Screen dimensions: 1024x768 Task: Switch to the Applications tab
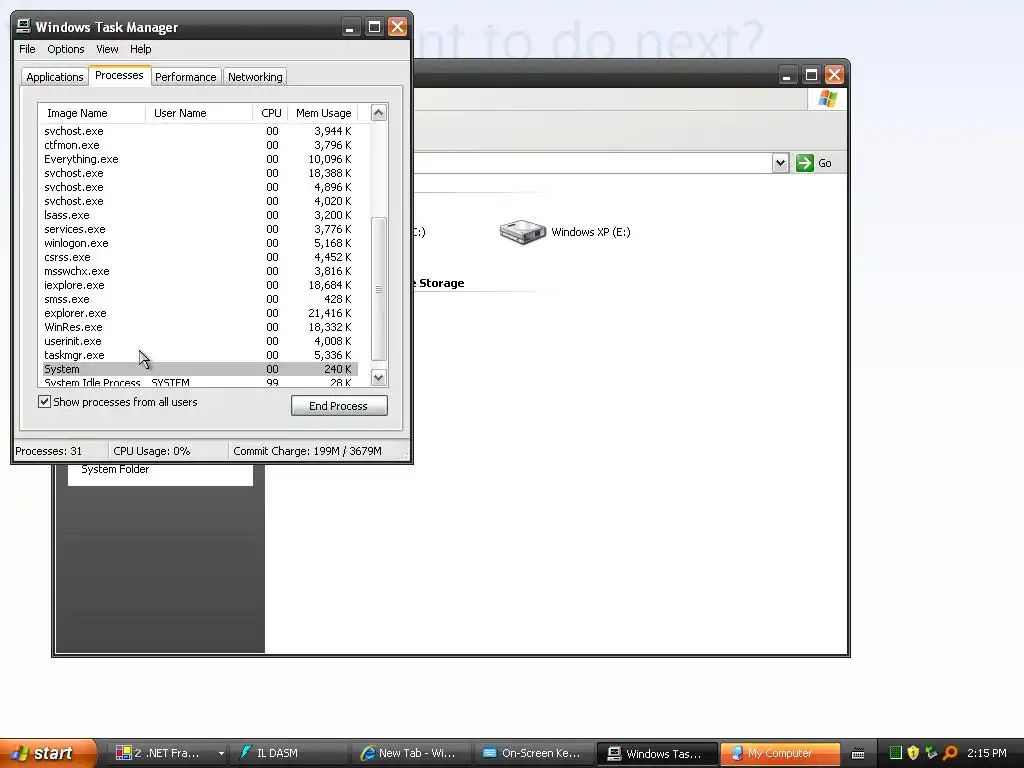[x=55, y=76]
